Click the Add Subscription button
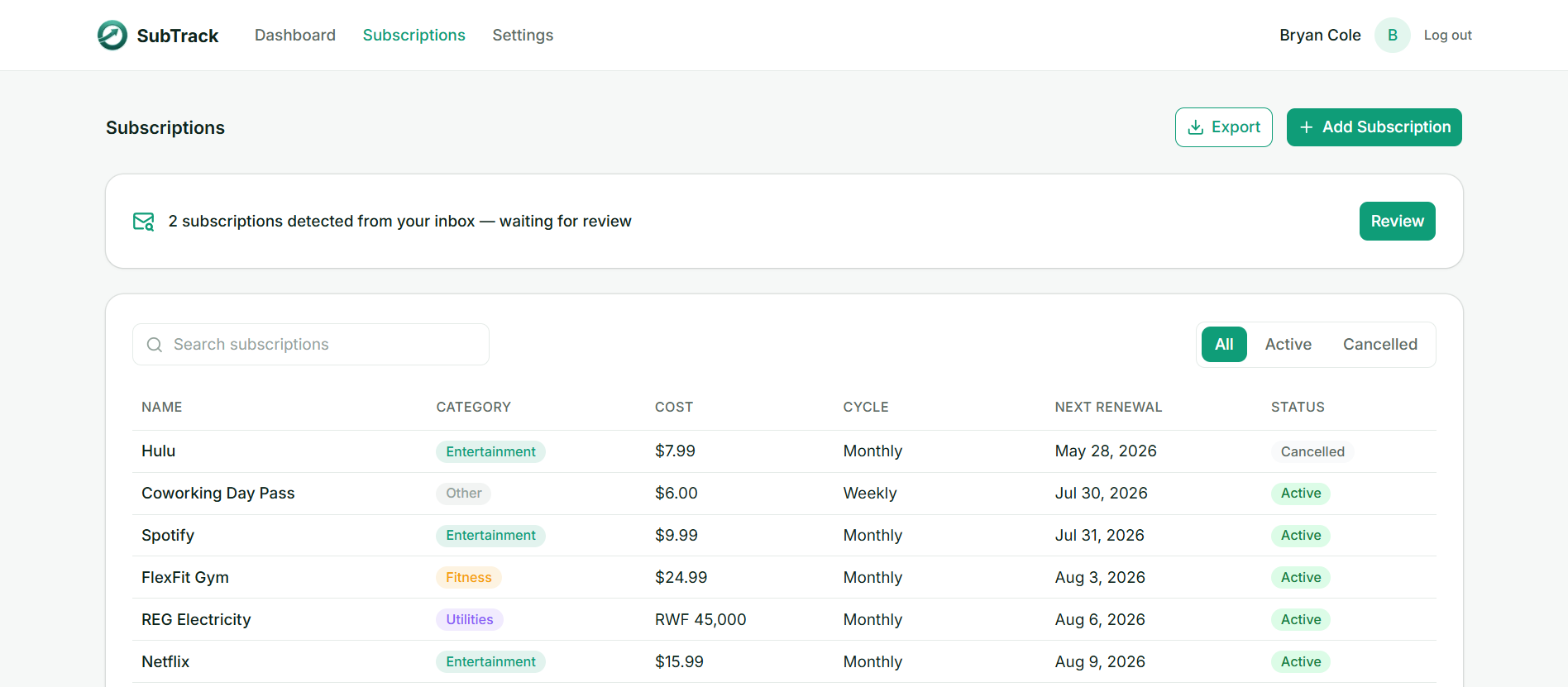This screenshot has width=1568, height=687. [x=1374, y=127]
